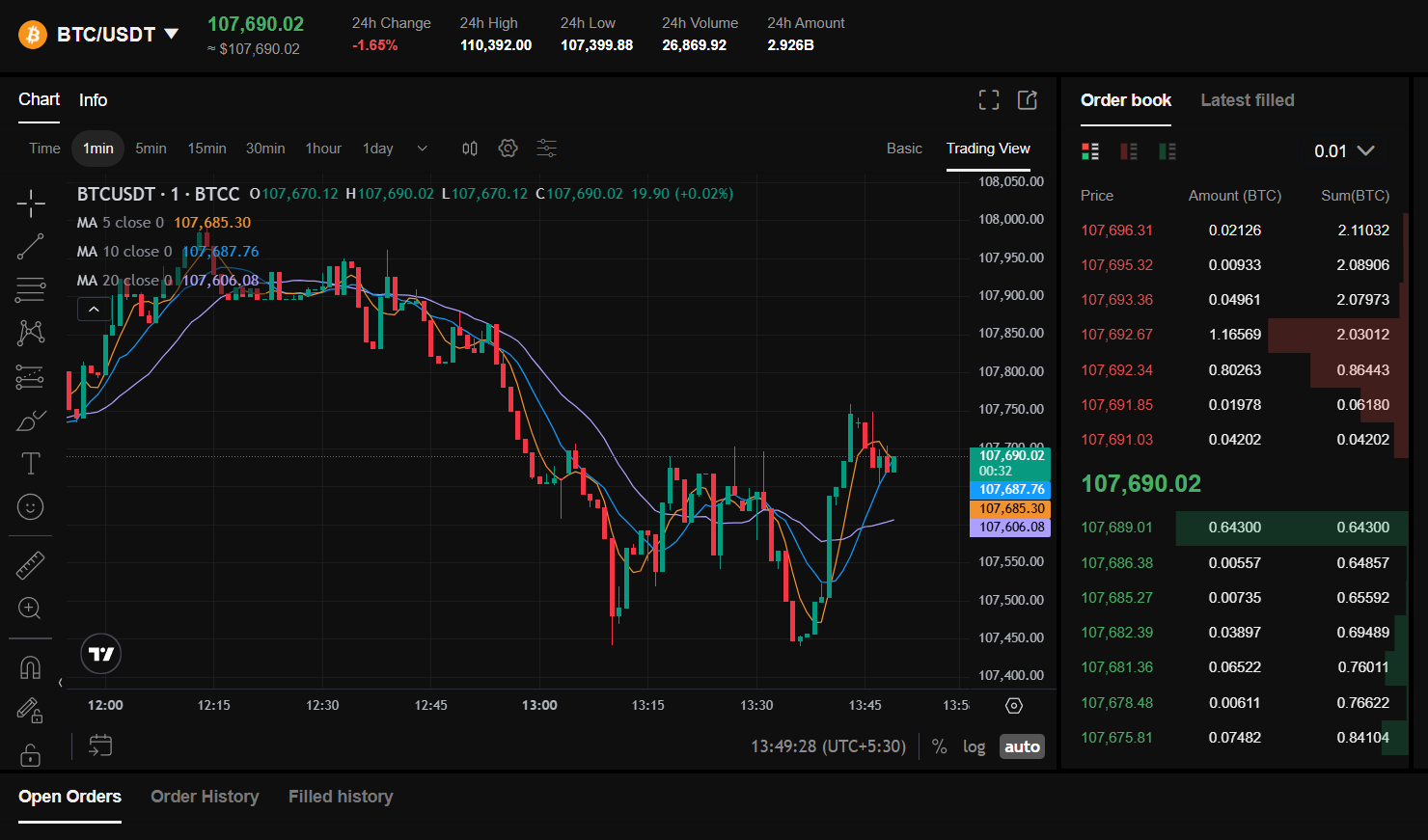This screenshot has width=1428, height=840.
Task: Switch to the Latest filled tab
Action: pos(1248,99)
